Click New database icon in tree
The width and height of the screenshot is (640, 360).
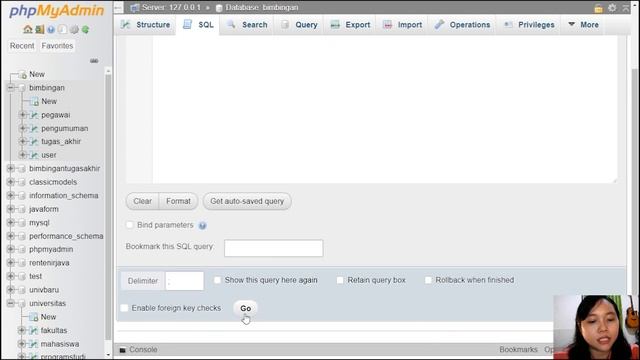coord(23,75)
